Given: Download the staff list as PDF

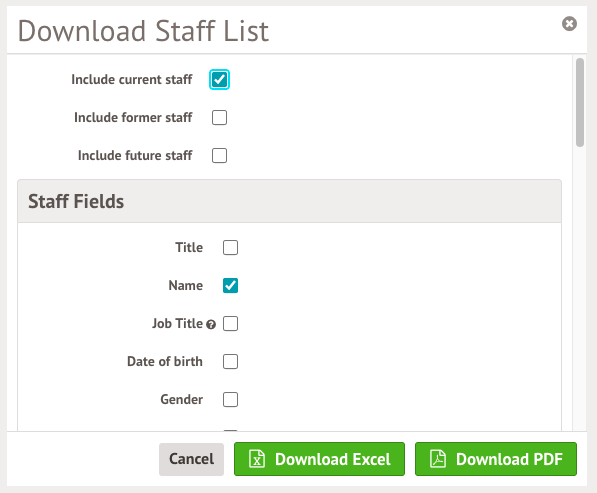Looking at the screenshot, I should coord(496,459).
